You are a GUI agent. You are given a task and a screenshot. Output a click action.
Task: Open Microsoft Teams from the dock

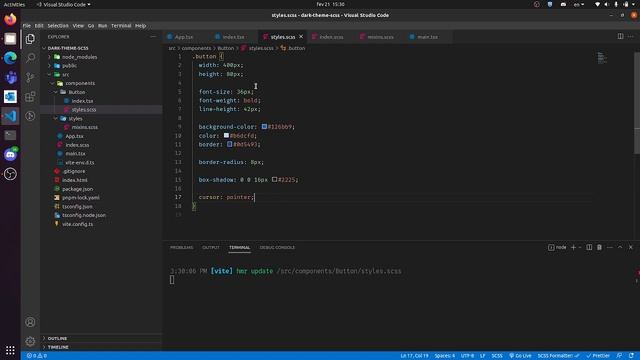click(10, 77)
